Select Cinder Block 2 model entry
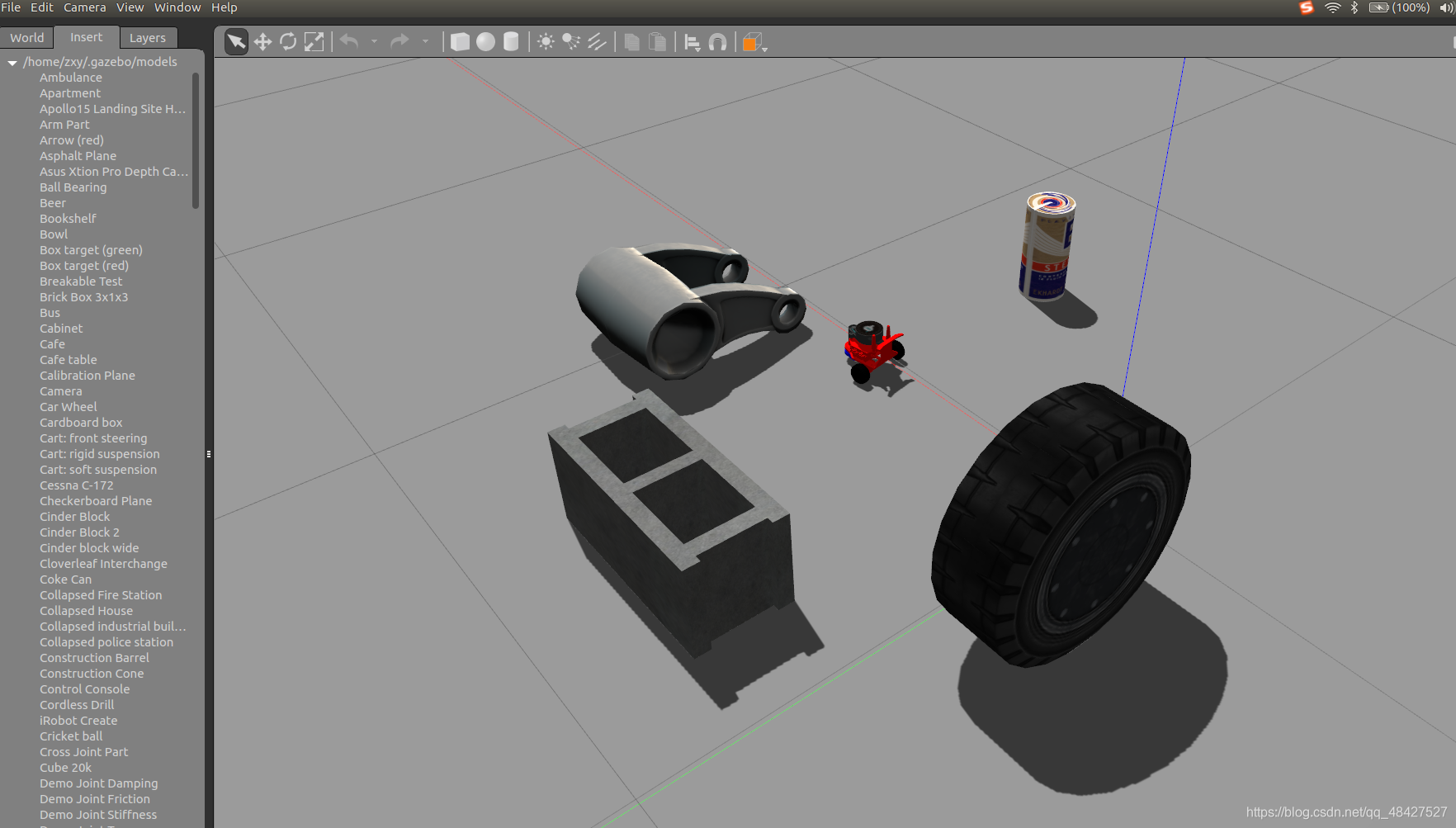This screenshot has width=1456, height=828. 80,532
